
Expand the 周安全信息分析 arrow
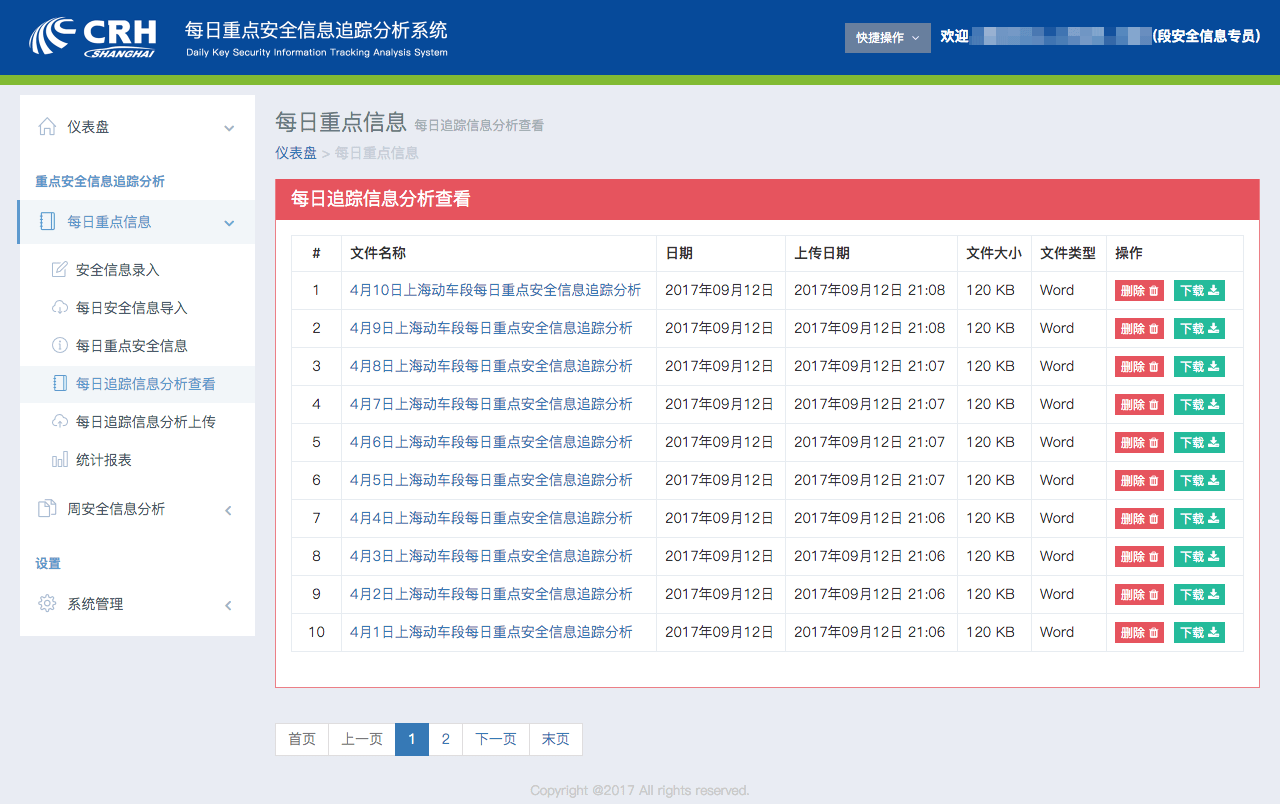[x=228, y=510]
